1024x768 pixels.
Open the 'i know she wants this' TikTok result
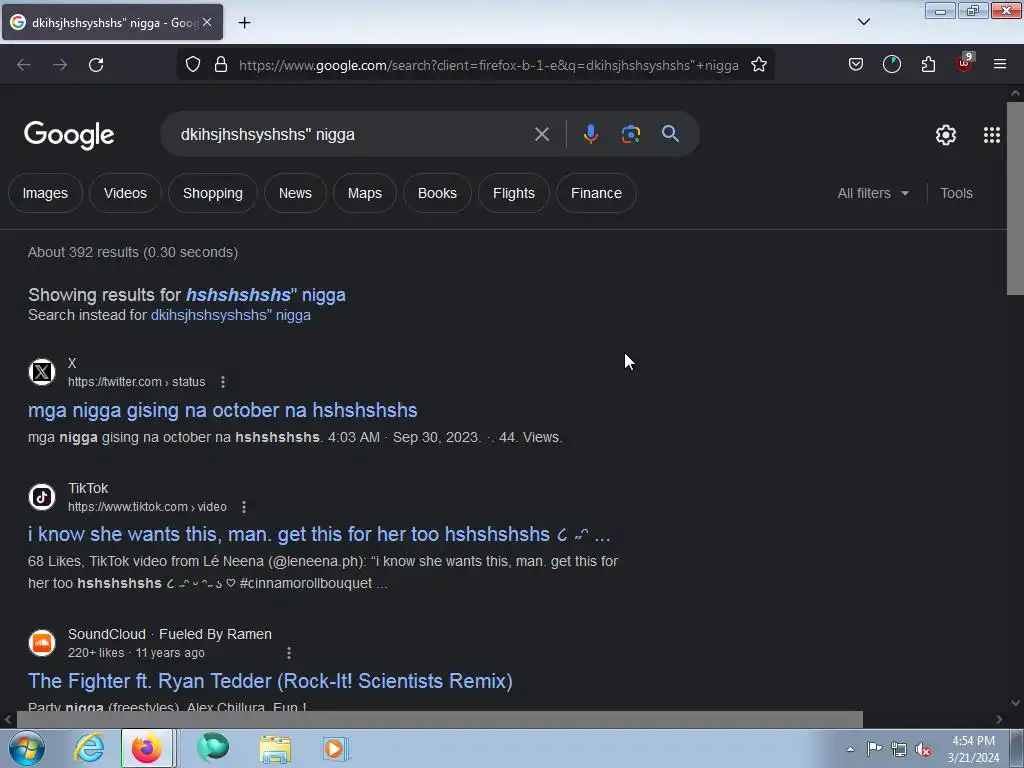click(319, 534)
